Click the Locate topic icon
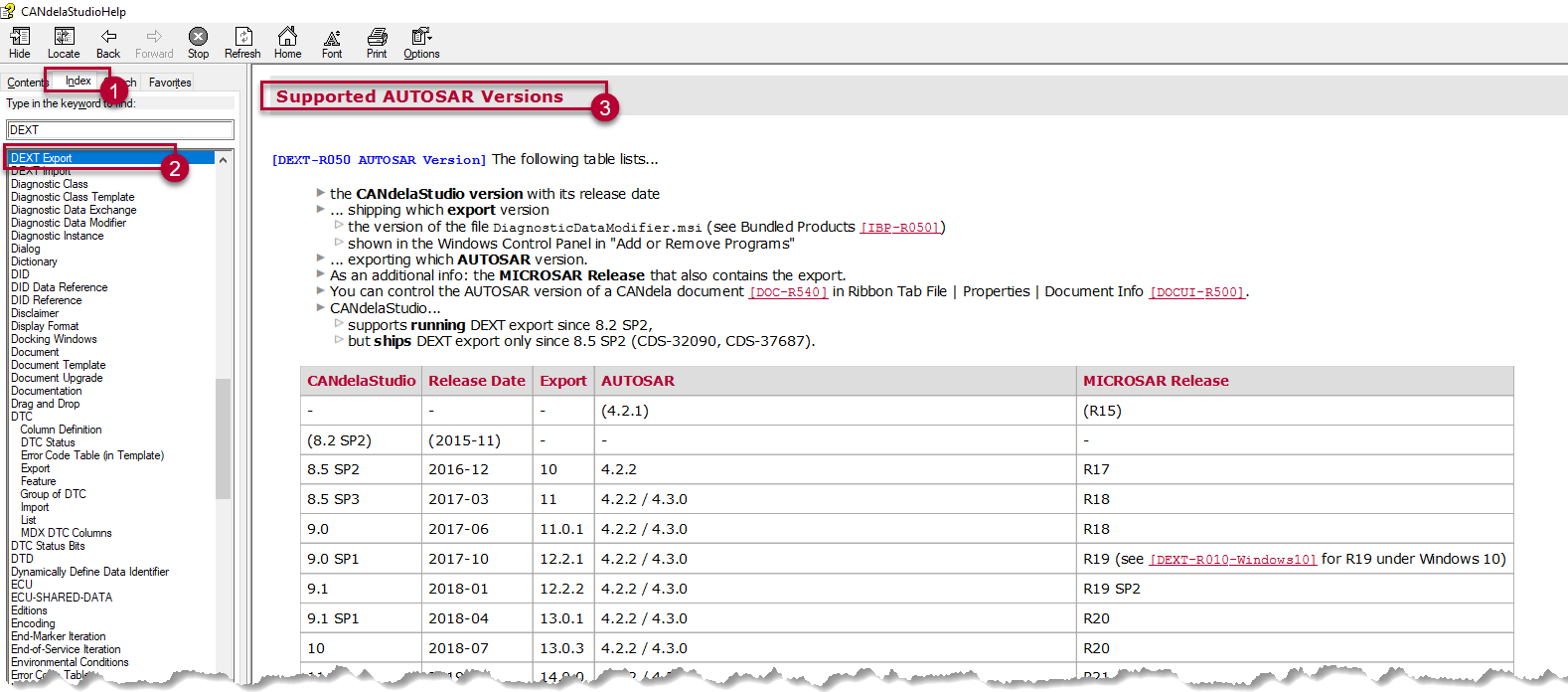This screenshot has height=692, width=1568. click(64, 43)
